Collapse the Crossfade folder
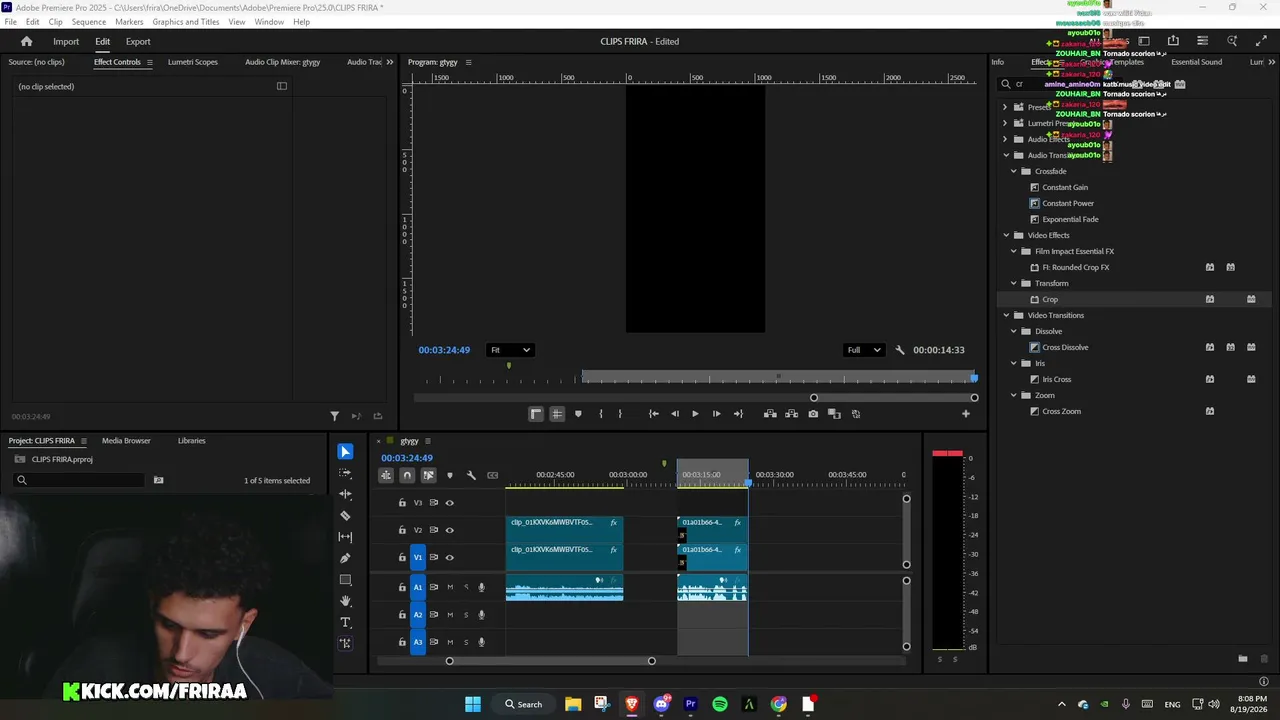Screen dimensions: 1280x720 tap(1013, 171)
